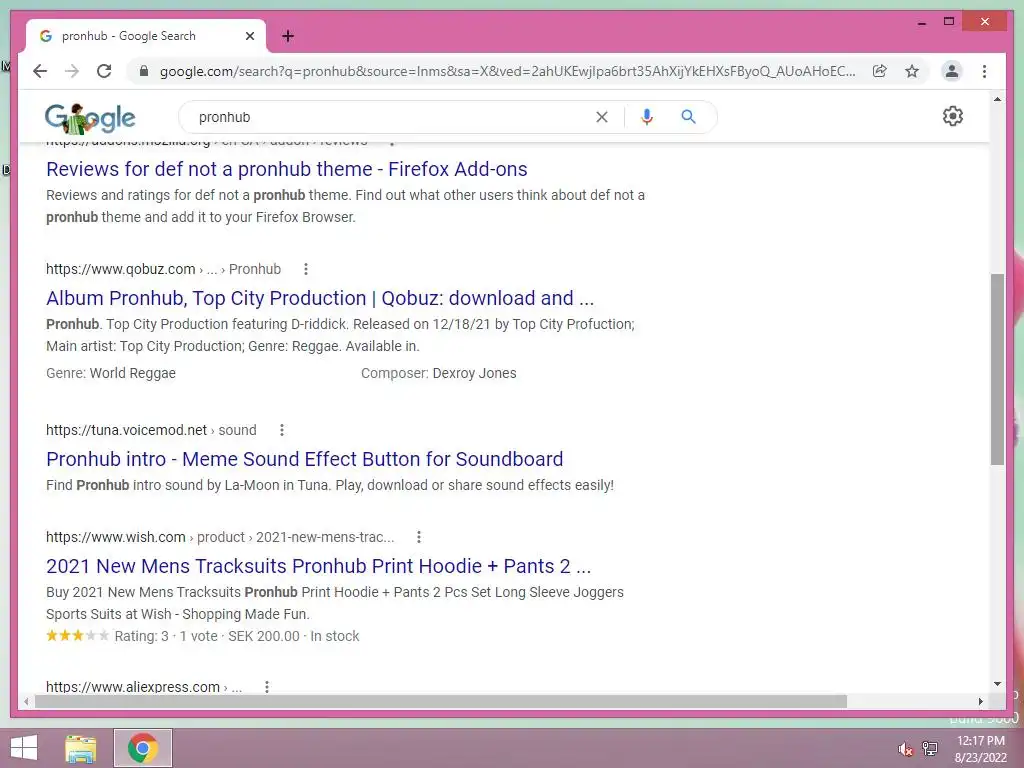Viewport: 1024px width, 768px height.
Task: Click the https://tuna.voicemod.net breadcrumb URL
Action: (x=126, y=430)
